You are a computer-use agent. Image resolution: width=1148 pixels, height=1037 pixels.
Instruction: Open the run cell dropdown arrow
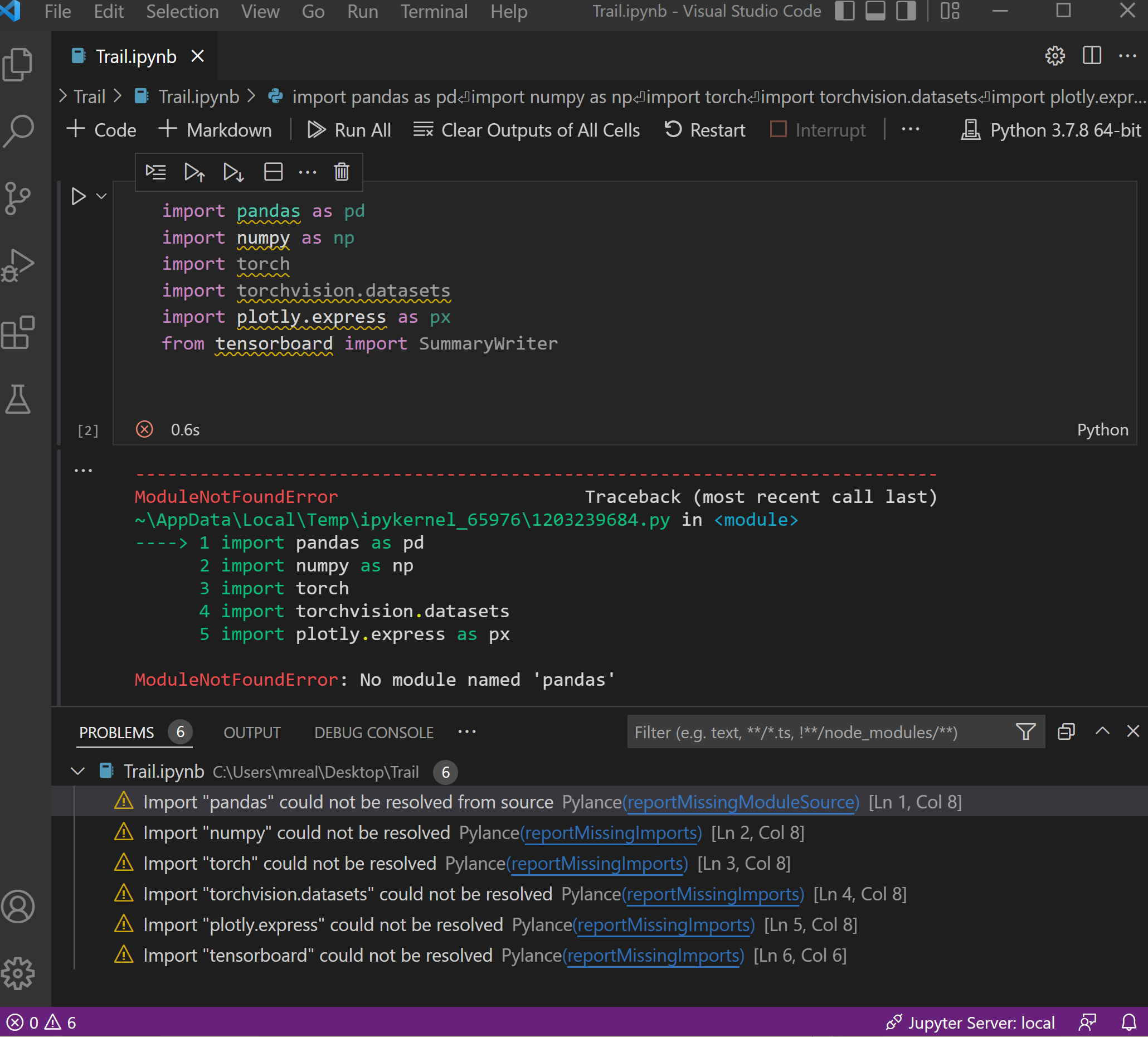tap(101, 196)
